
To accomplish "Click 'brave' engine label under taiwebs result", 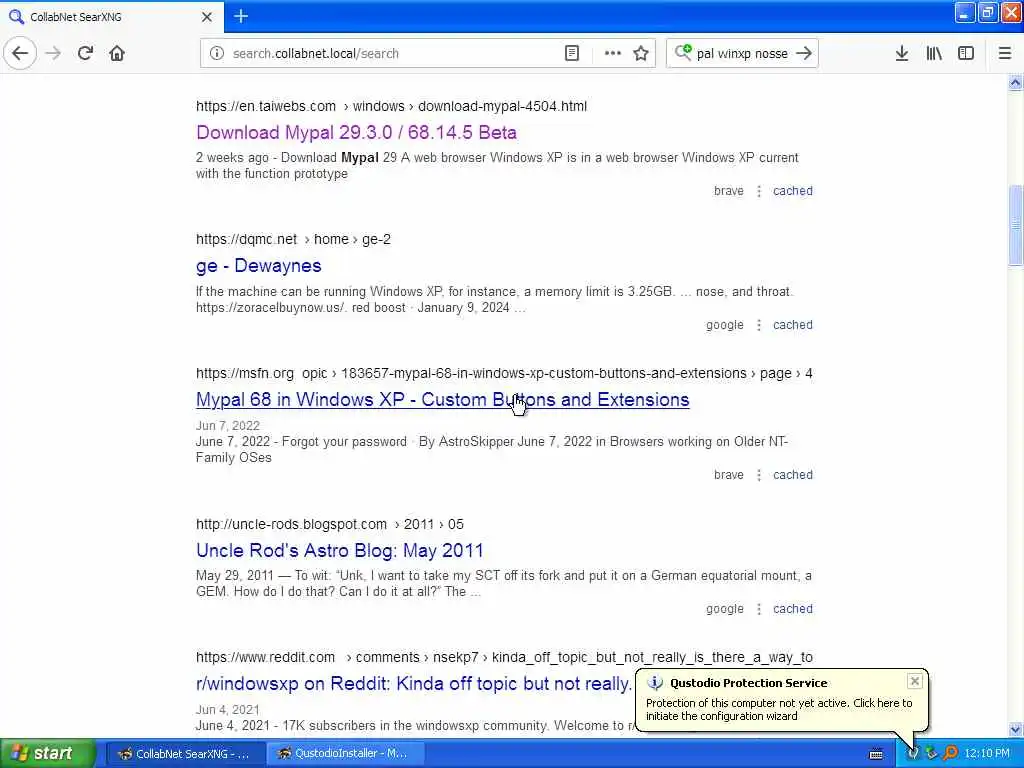I will pyautogui.click(x=729, y=191).
